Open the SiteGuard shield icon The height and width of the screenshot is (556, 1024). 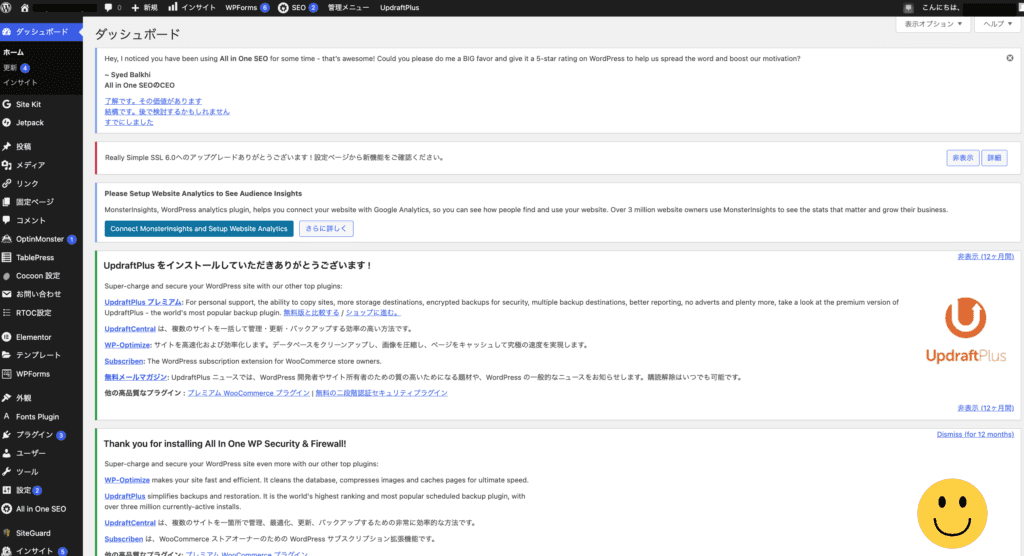click(x=7, y=532)
